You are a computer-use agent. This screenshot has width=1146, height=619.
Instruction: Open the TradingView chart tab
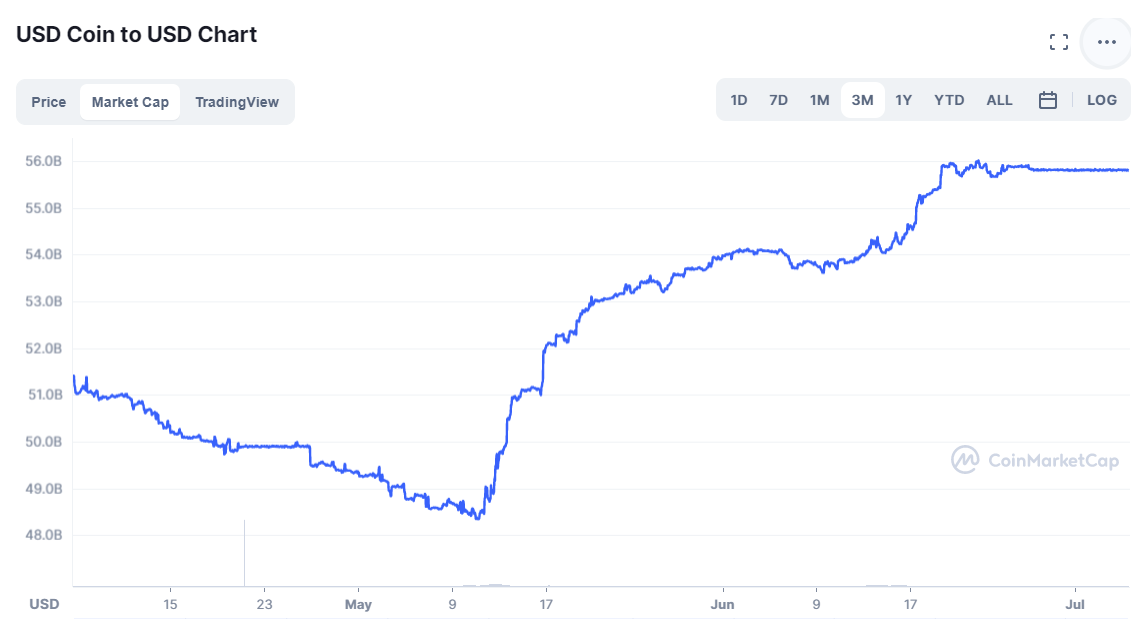click(237, 102)
